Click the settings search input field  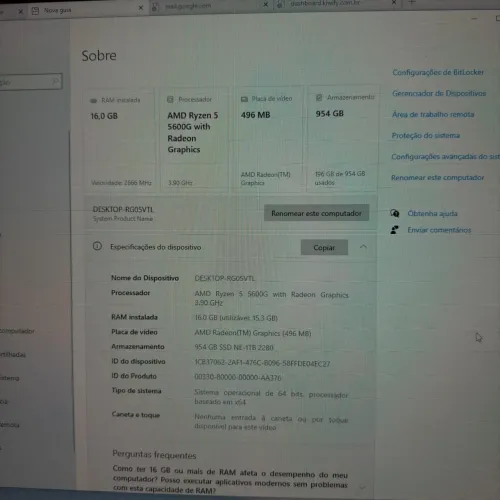tap(30, 81)
